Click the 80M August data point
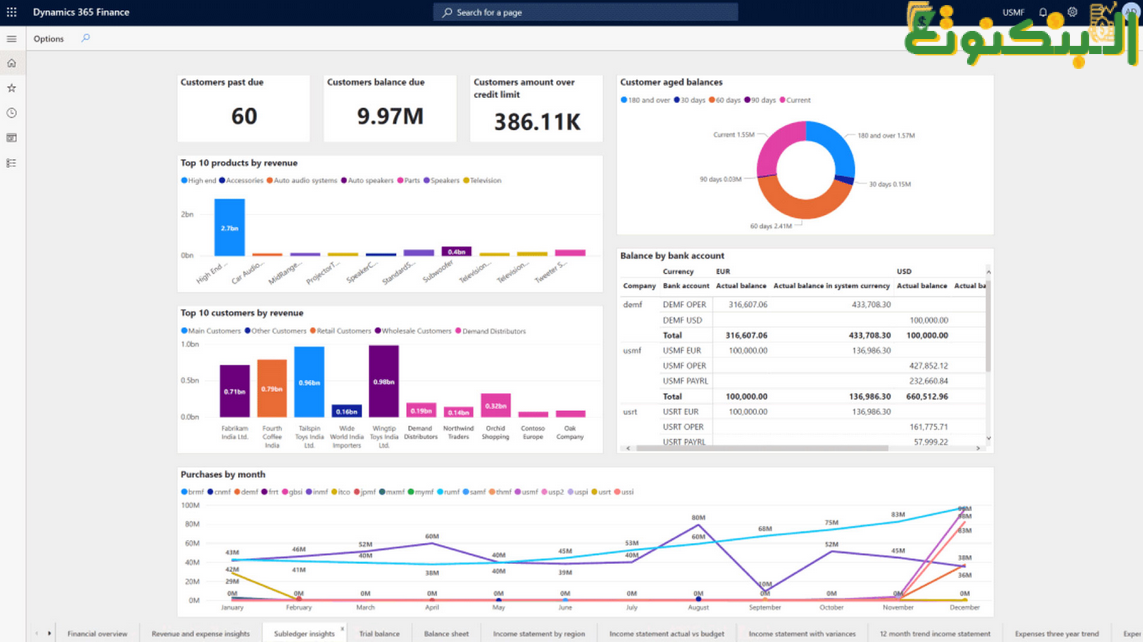The height and width of the screenshot is (642, 1143). [698, 525]
